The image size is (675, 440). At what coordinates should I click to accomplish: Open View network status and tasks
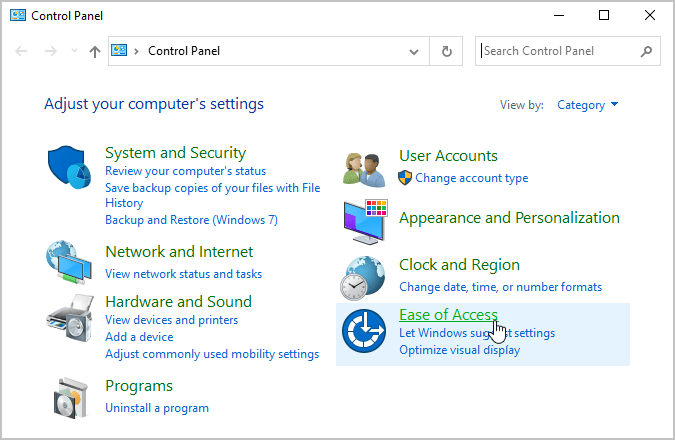coord(183,274)
